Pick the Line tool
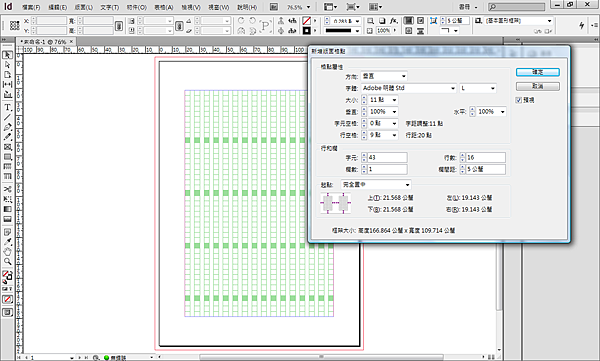The height and width of the screenshot is (361, 600). 7,117
